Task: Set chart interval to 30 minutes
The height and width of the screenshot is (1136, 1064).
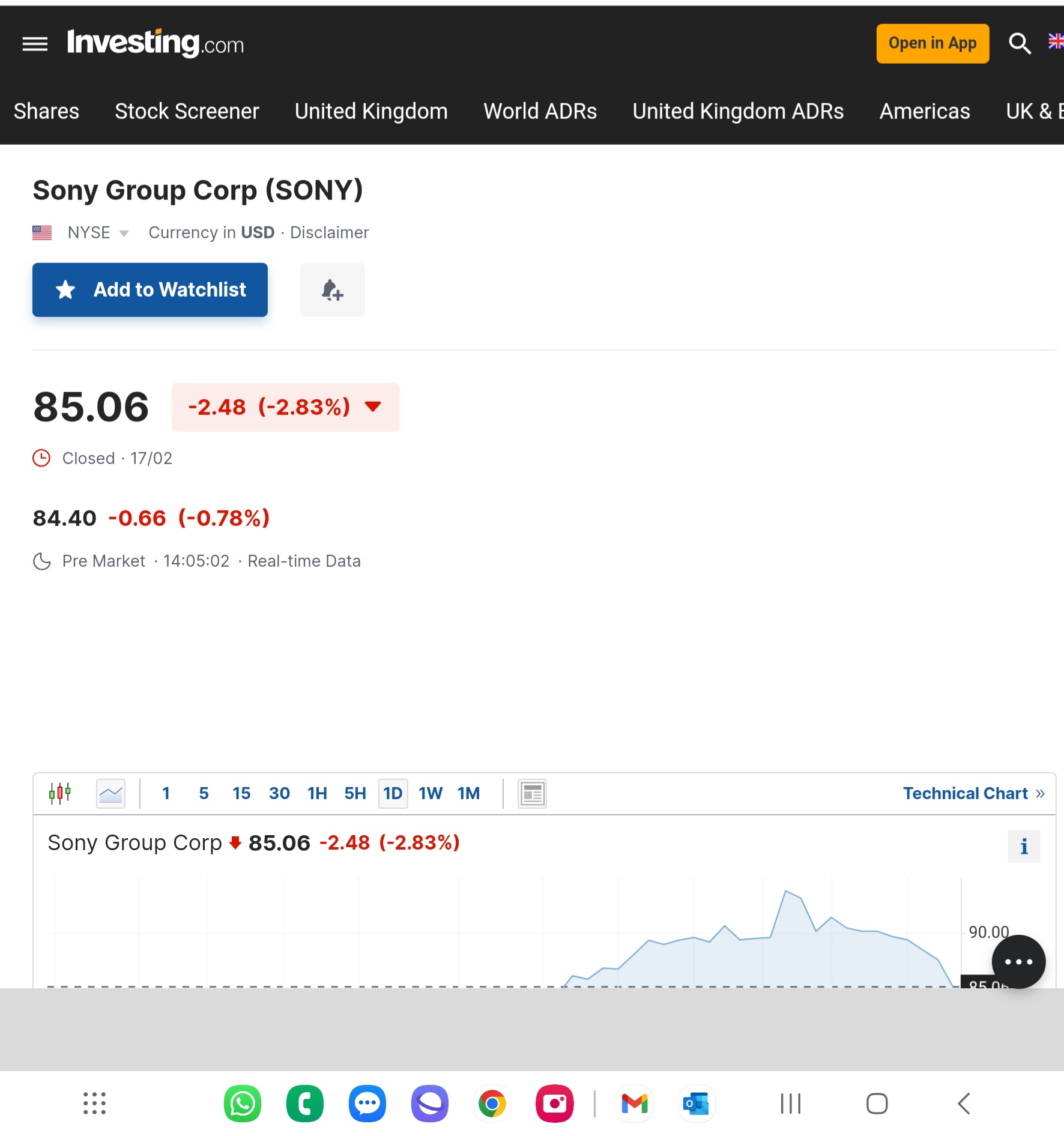Action: 279,793
